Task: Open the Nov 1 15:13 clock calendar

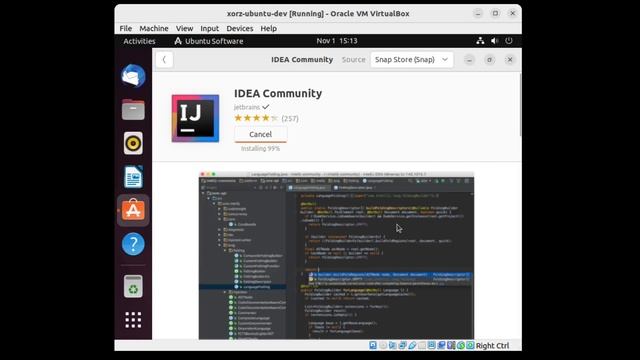Action: 337,41
